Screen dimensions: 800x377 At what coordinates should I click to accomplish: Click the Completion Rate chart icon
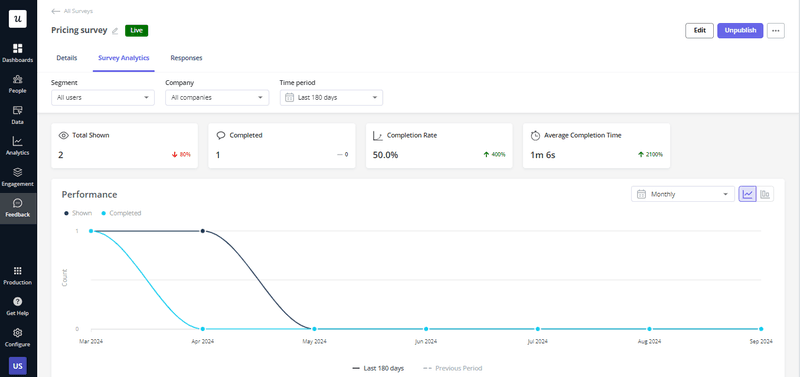pyautogui.click(x=378, y=136)
